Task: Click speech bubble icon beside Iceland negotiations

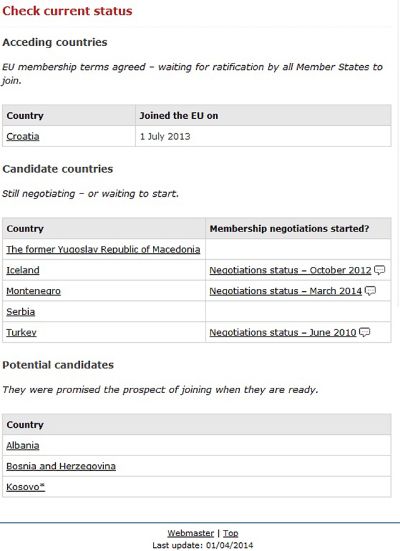Action: coord(379,270)
